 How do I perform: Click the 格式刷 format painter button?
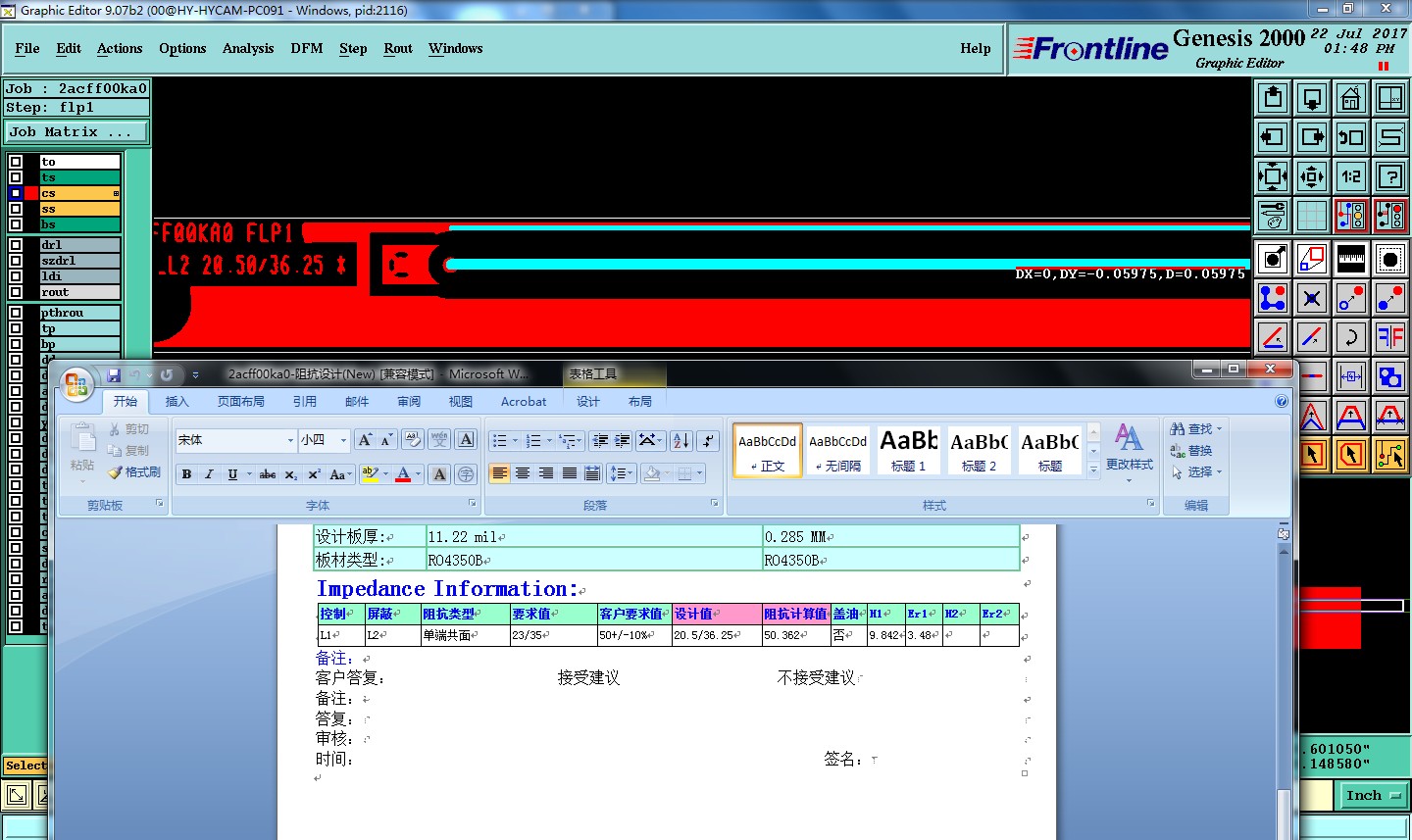coord(134,472)
